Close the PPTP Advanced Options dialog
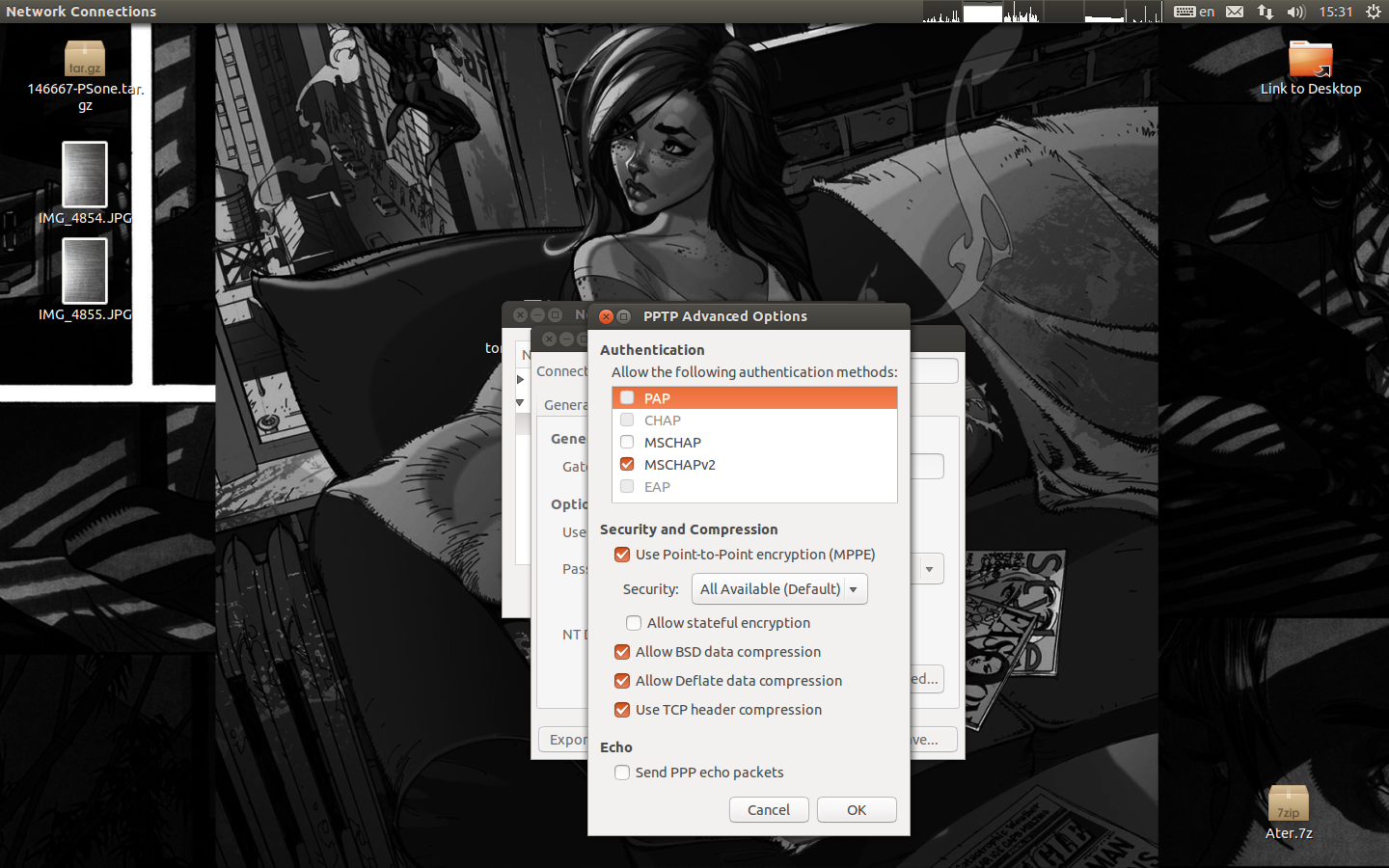 tap(606, 316)
